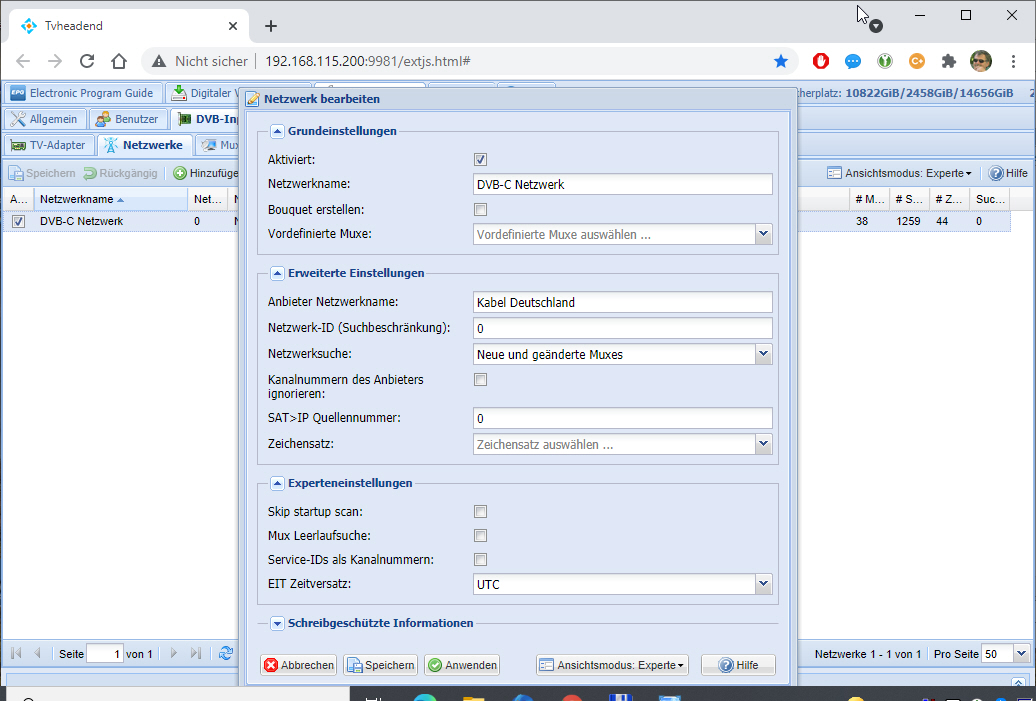Go to browser home page
The height and width of the screenshot is (701, 1036).
click(x=119, y=61)
